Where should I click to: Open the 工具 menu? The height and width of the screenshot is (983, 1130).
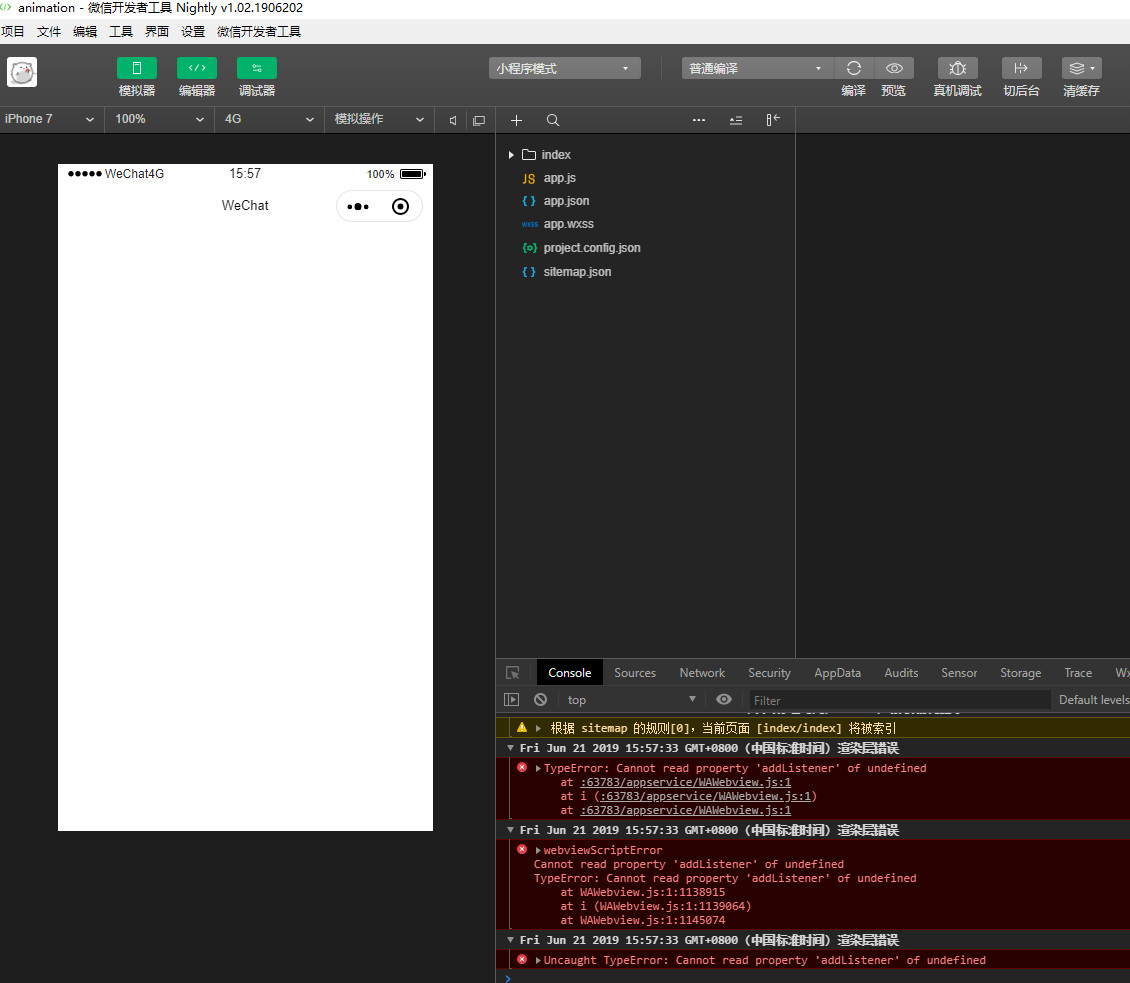[120, 32]
